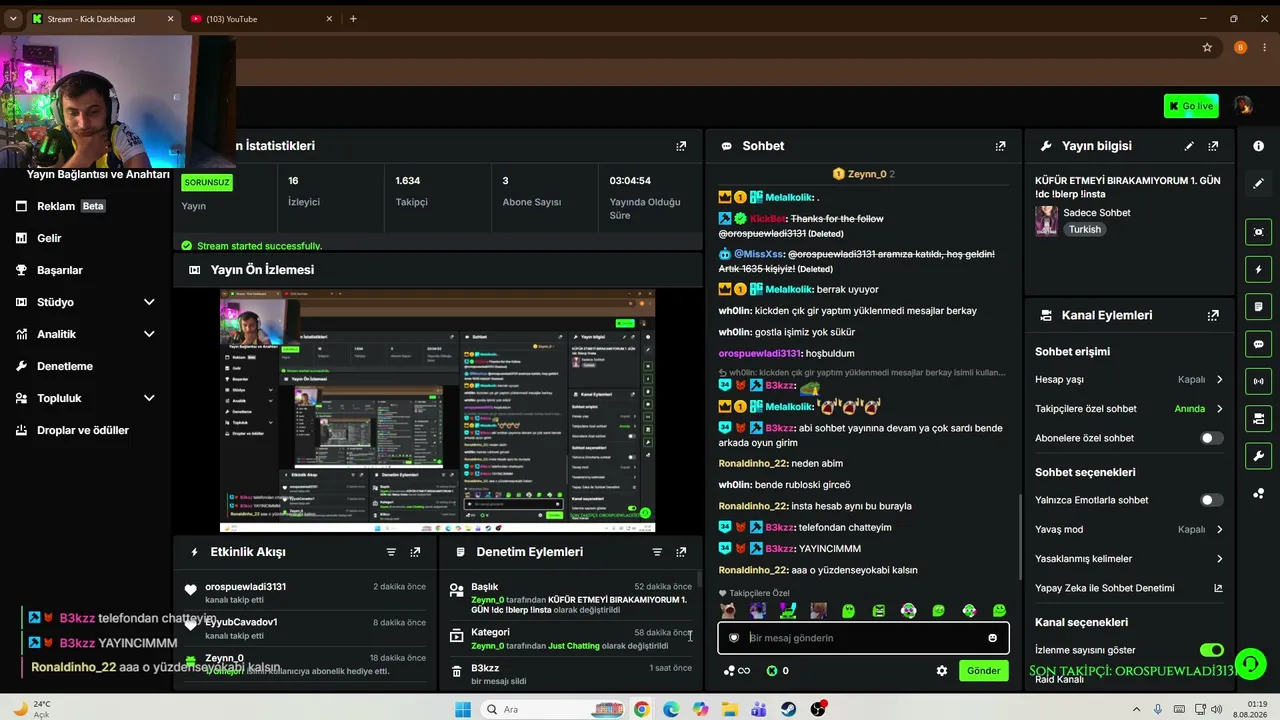Viewport: 1280px width, 720px height.
Task: Open the profile avatar menu
Action: (1243, 106)
